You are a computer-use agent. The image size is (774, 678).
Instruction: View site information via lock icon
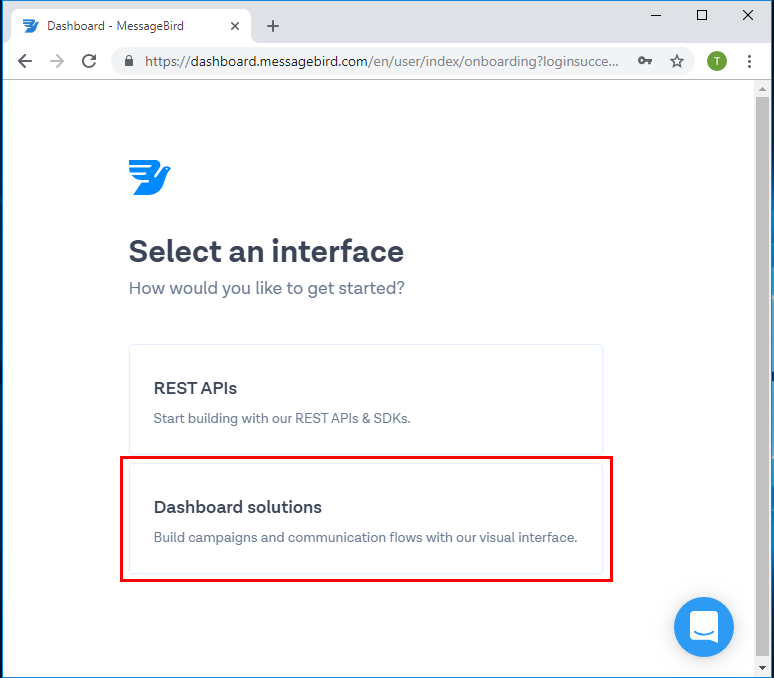[129, 61]
